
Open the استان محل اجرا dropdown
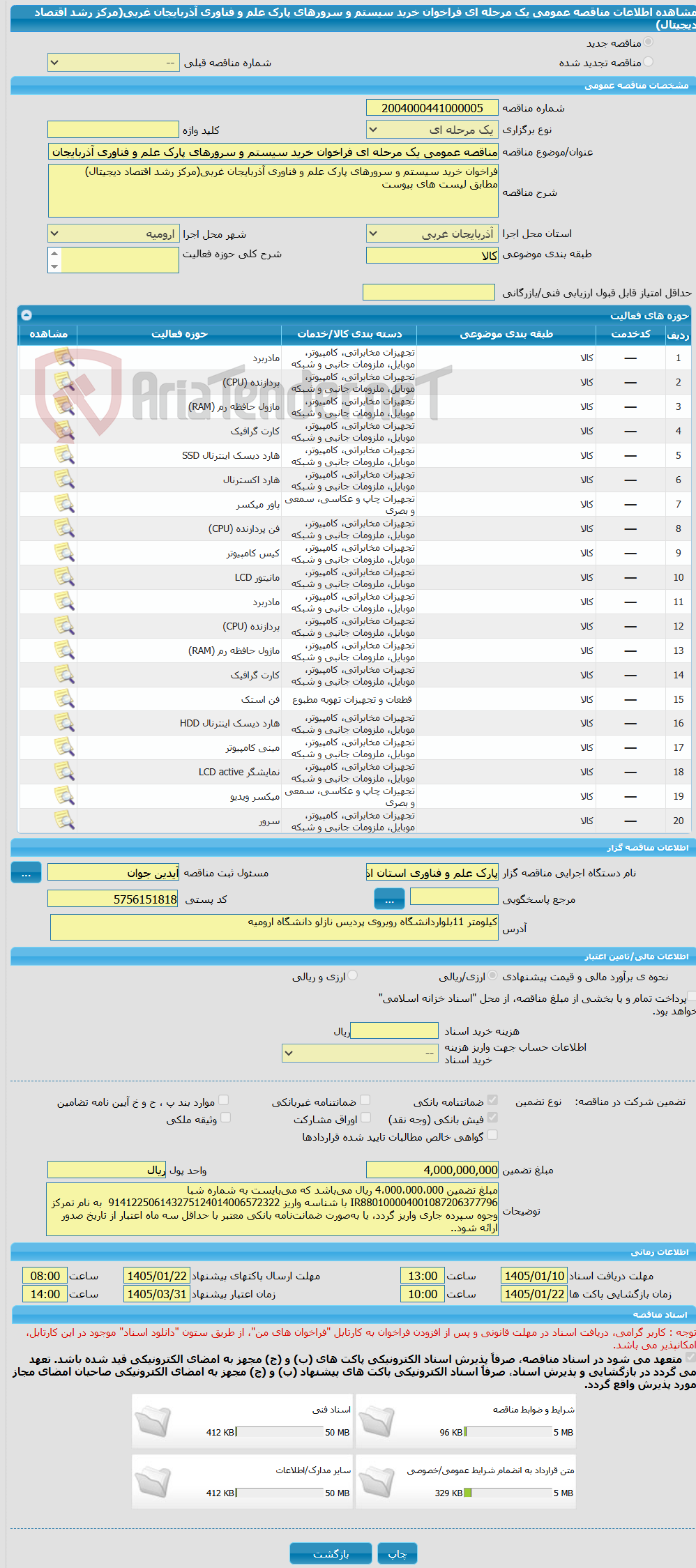(432, 234)
